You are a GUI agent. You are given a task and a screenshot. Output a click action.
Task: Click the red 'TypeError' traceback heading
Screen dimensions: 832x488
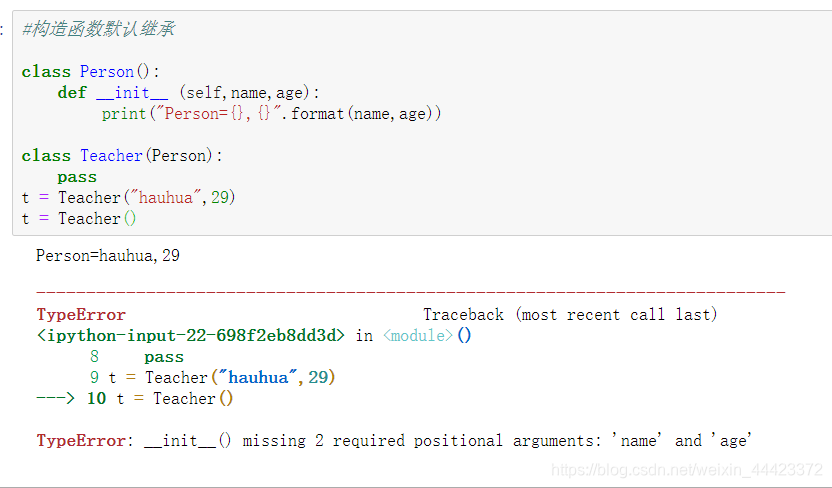coord(81,315)
